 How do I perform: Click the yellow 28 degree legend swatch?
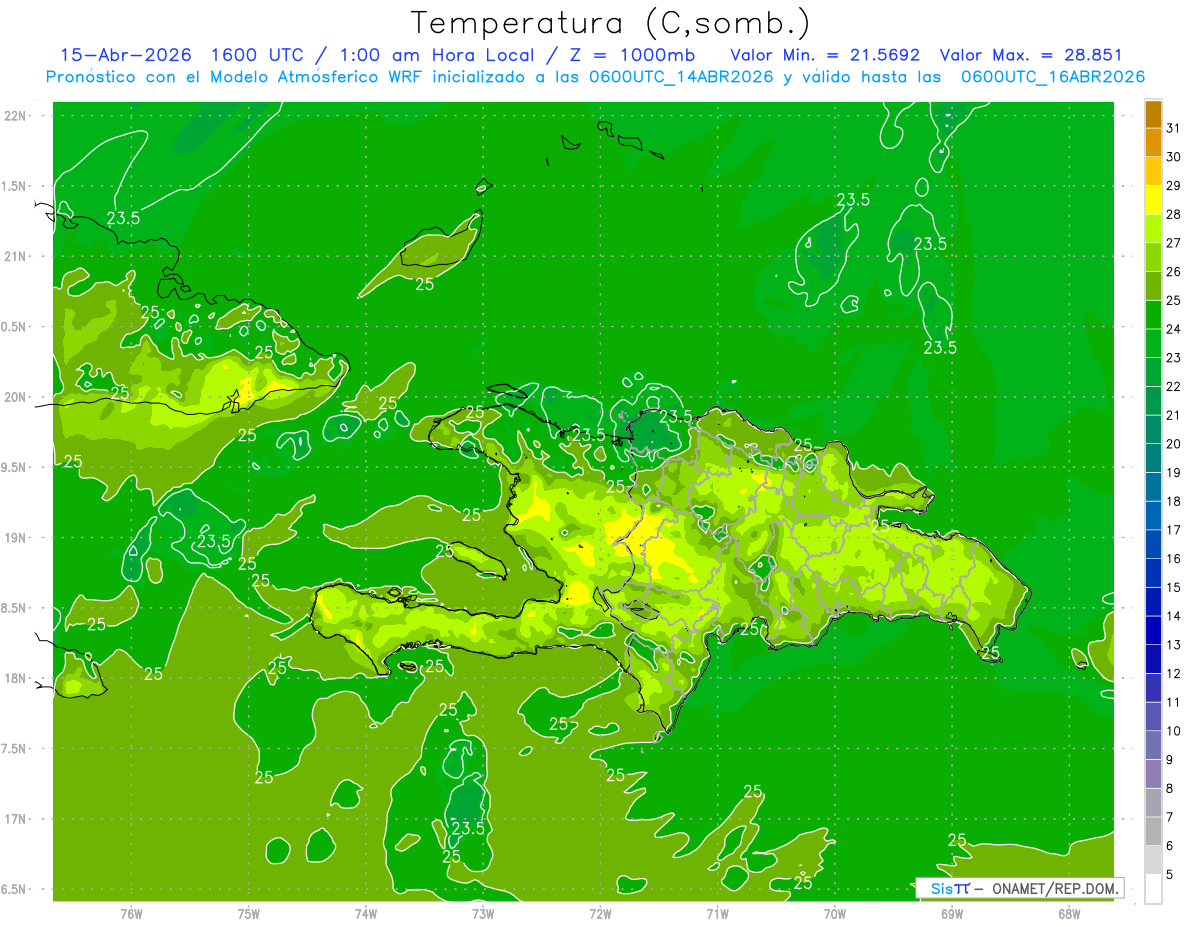pos(1153,201)
